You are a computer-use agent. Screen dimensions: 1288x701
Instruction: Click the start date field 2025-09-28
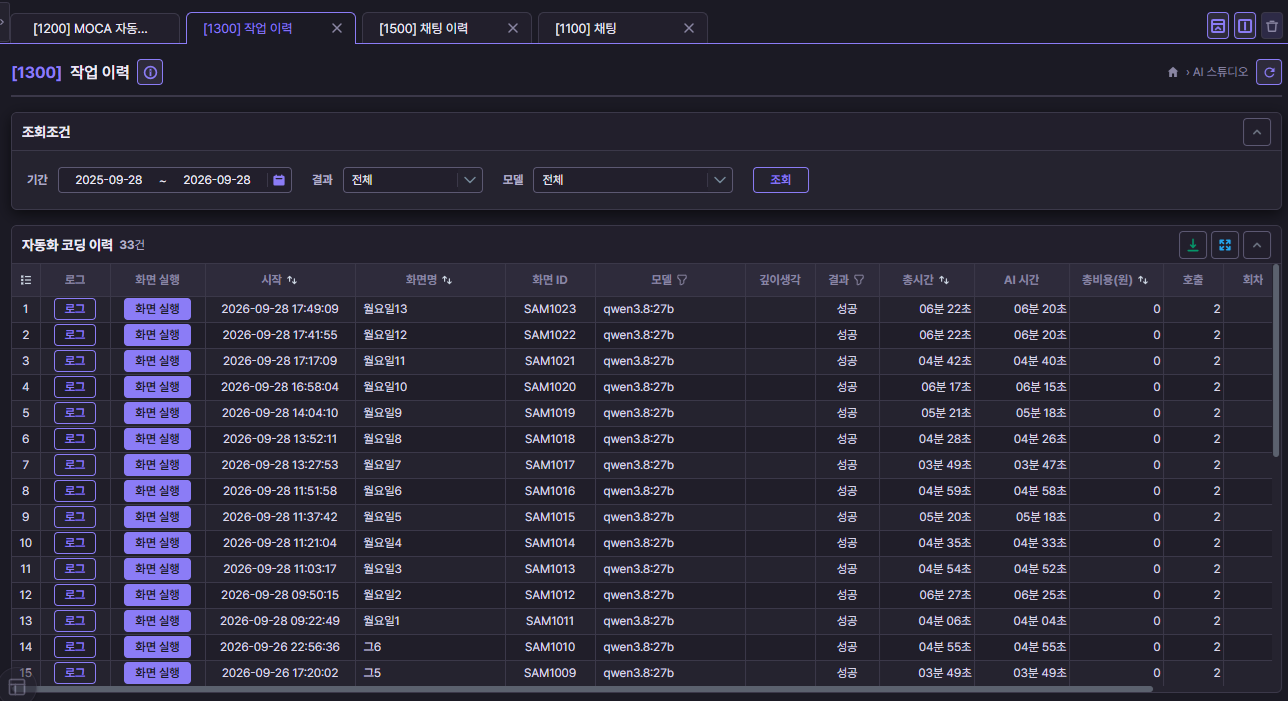click(109, 180)
